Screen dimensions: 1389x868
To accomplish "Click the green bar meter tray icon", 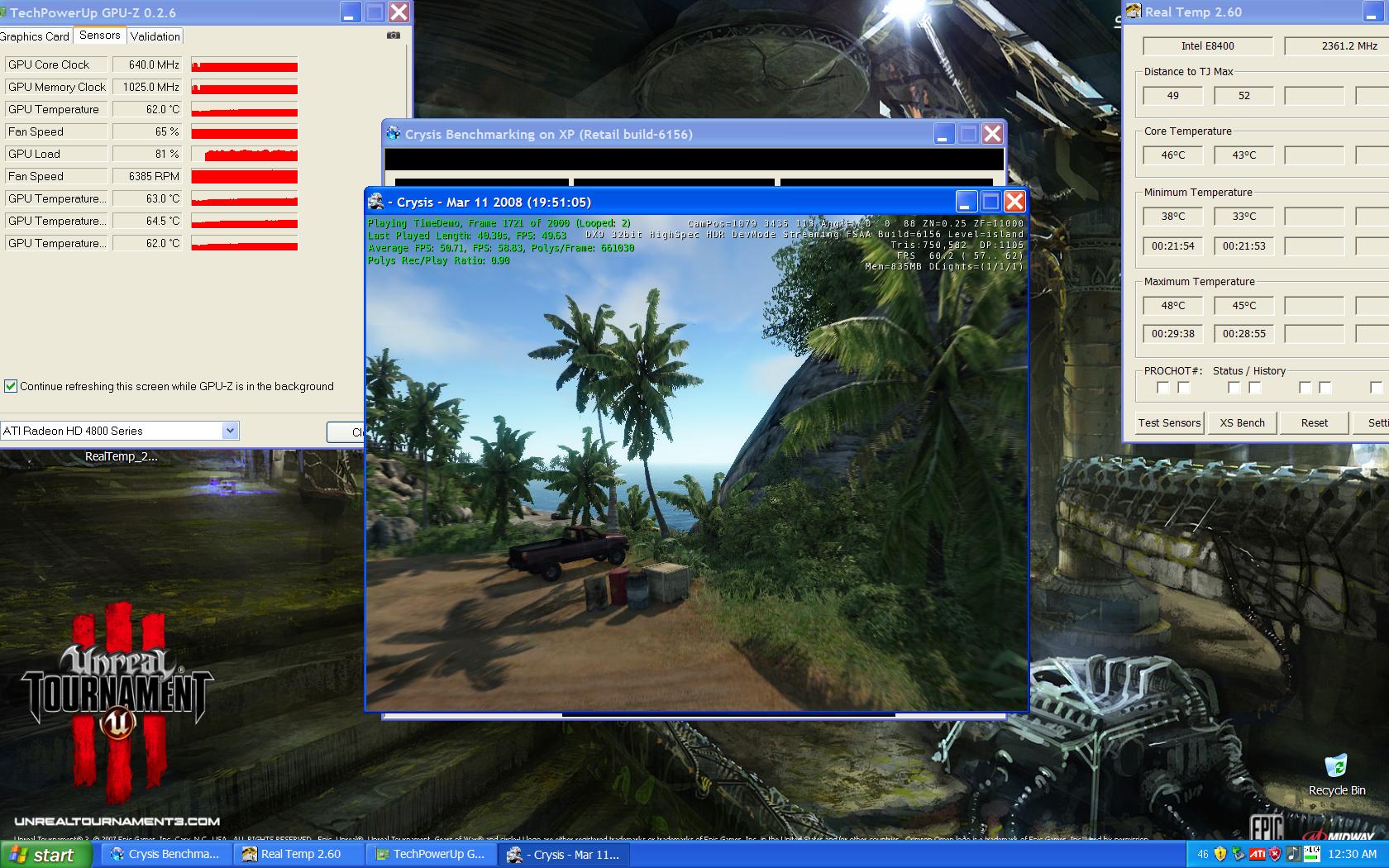I will (1311, 854).
